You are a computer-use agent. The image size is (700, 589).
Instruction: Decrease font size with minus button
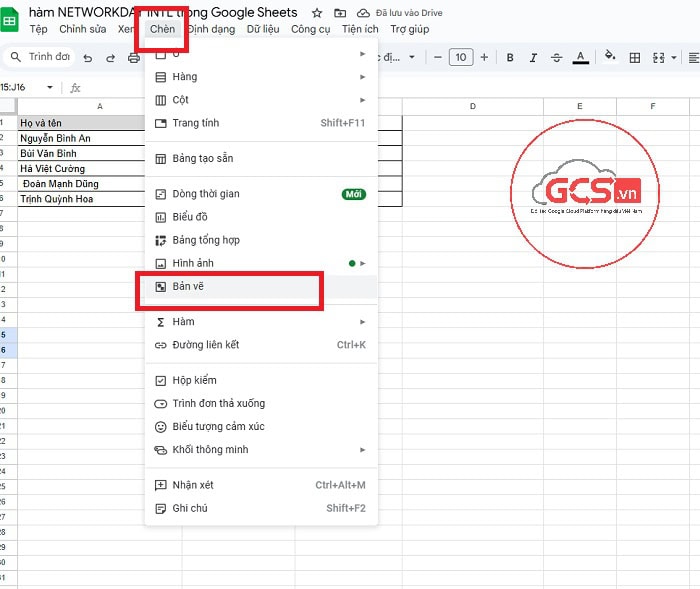click(437, 57)
